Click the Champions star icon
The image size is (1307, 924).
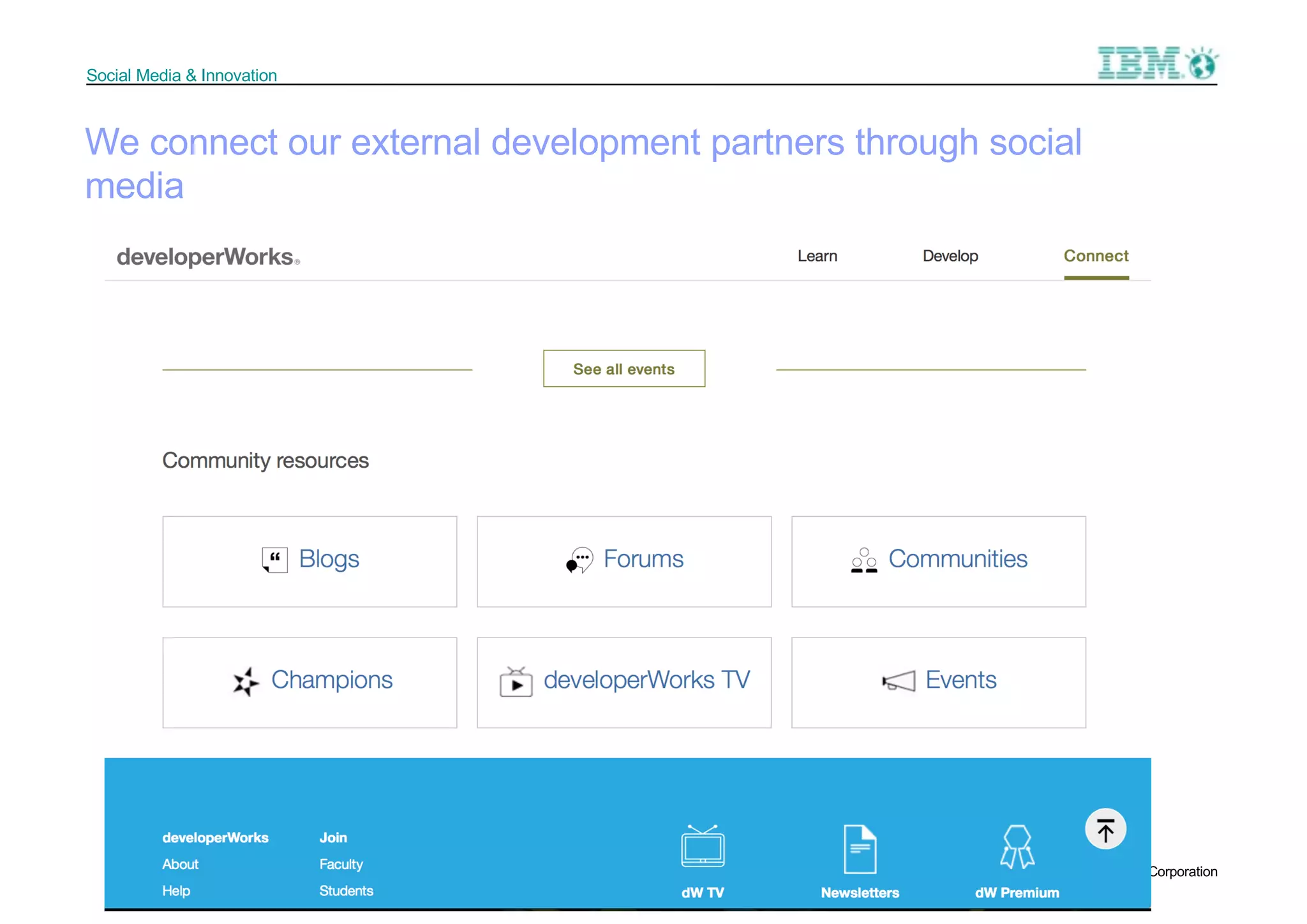coord(246,682)
